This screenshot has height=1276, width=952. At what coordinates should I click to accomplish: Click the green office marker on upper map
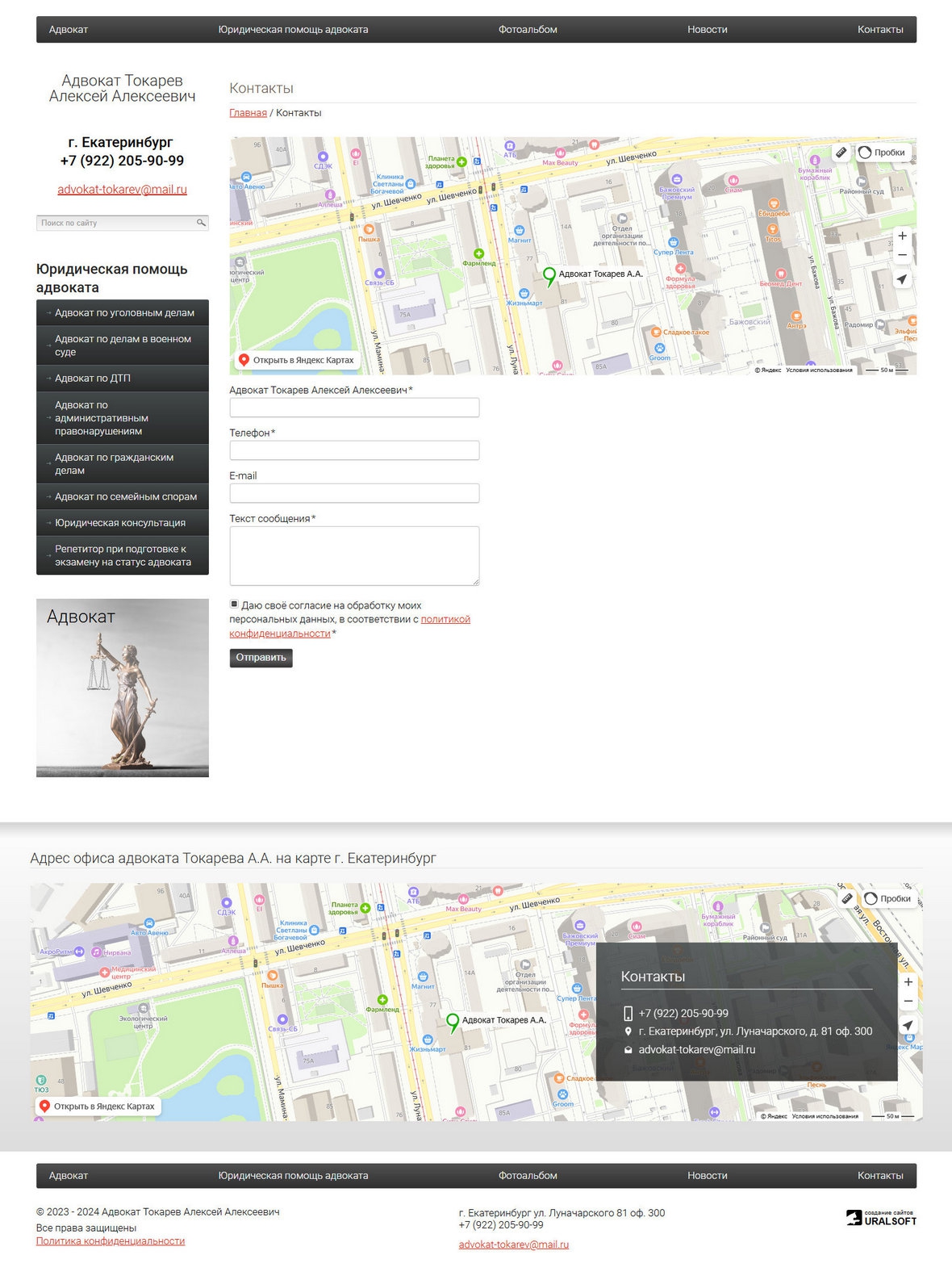549,275
